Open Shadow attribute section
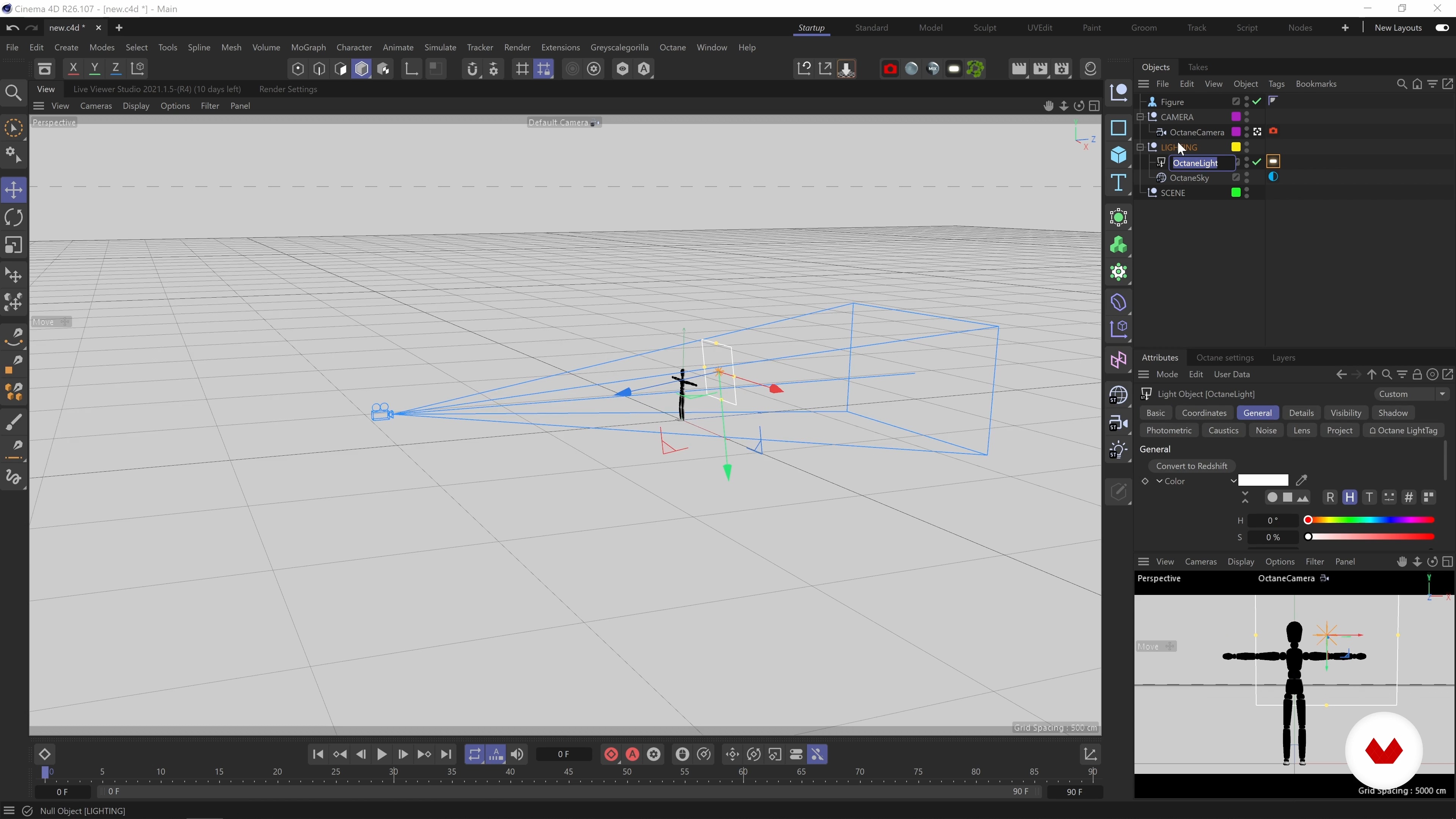This screenshot has width=1456, height=819. pyautogui.click(x=1393, y=413)
